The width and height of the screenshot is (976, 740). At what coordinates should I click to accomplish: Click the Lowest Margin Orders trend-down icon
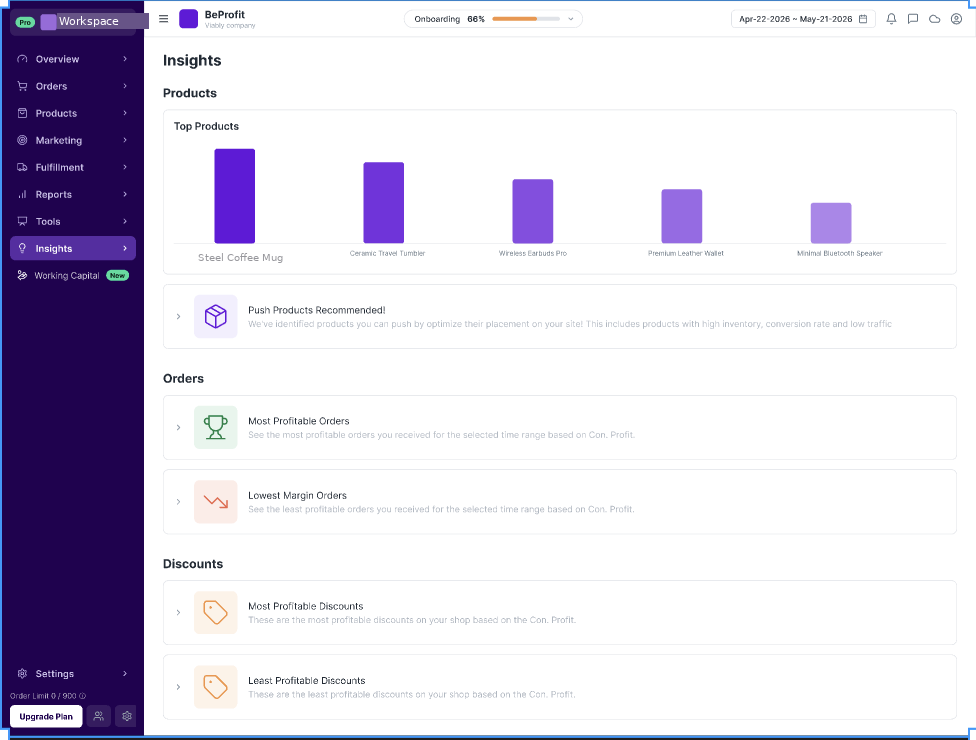coord(215,502)
